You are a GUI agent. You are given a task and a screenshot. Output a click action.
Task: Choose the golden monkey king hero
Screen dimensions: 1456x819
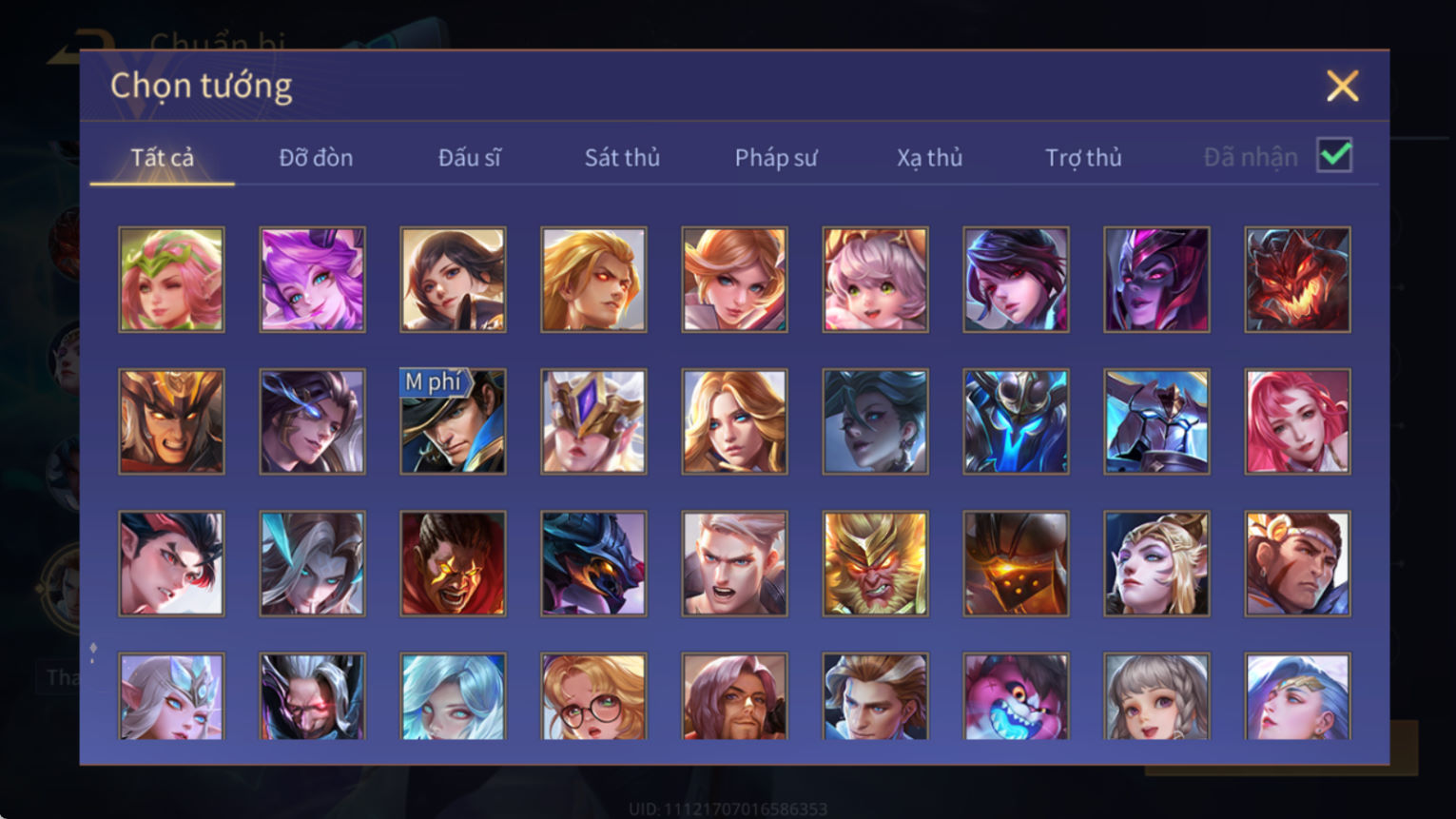click(x=875, y=563)
